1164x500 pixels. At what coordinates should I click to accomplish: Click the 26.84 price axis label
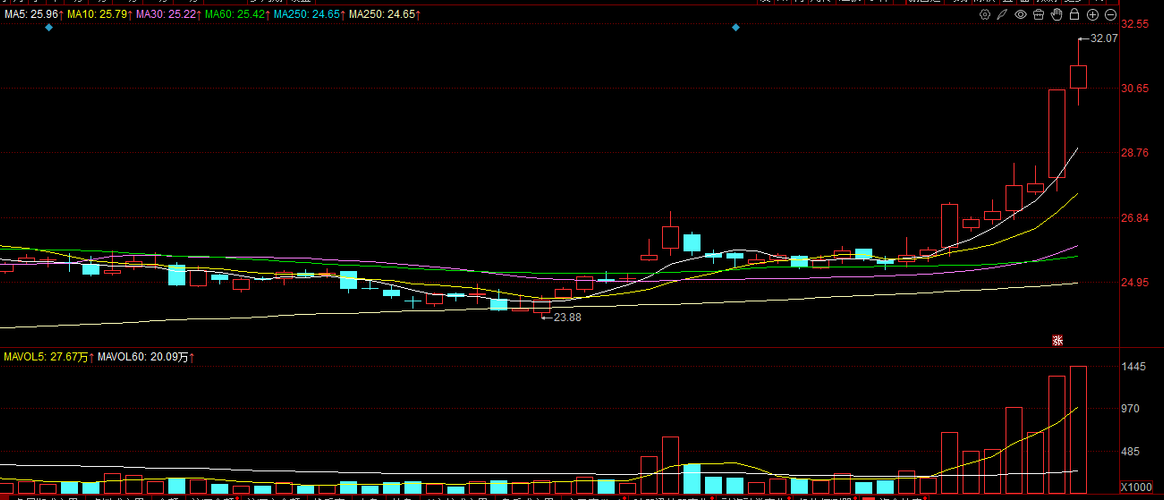point(1134,218)
